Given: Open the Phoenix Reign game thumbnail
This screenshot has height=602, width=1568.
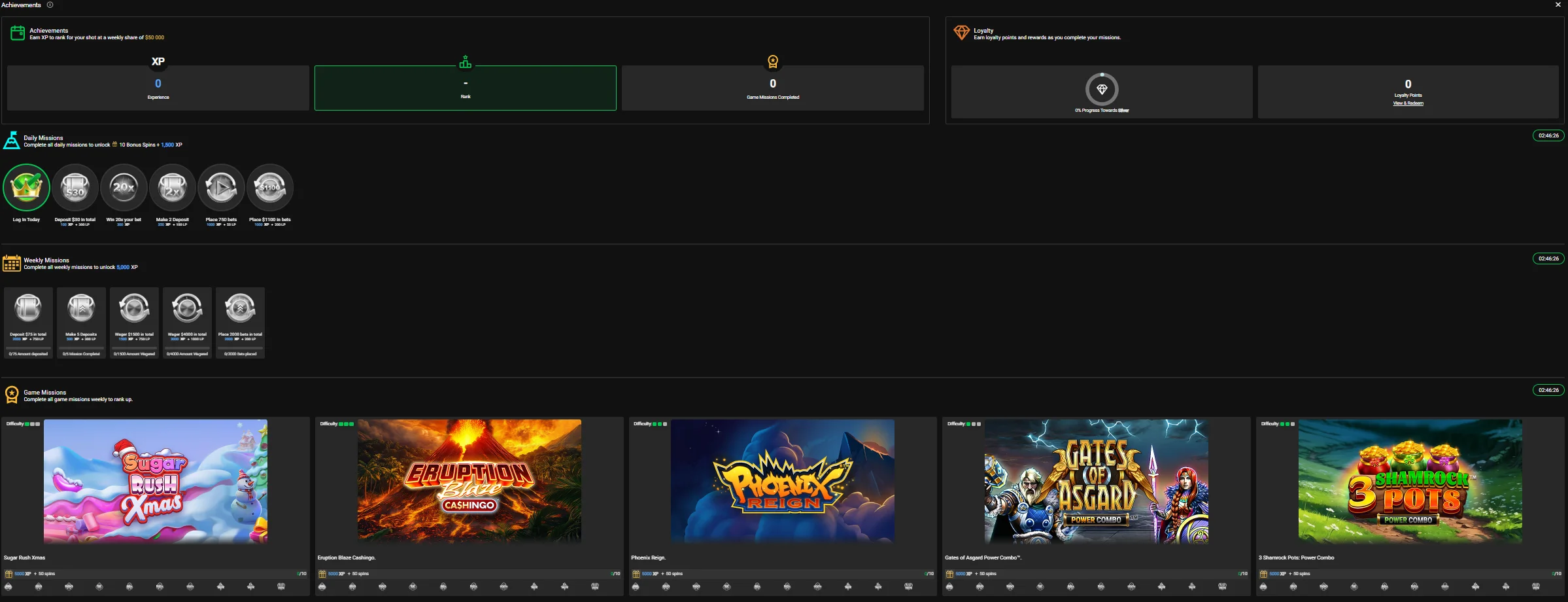Looking at the screenshot, I should [x=783, y=481].
